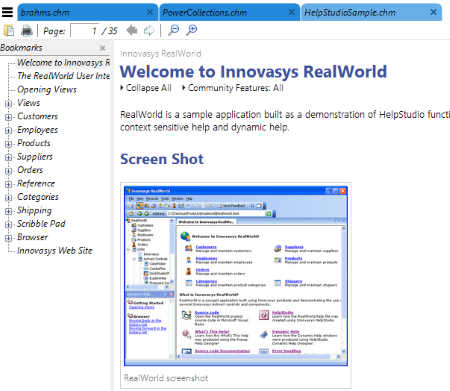This screenshot has width=450, height=391.
Task: Click the 'Screen Shot' heading
Action: (x=162, y=159)
